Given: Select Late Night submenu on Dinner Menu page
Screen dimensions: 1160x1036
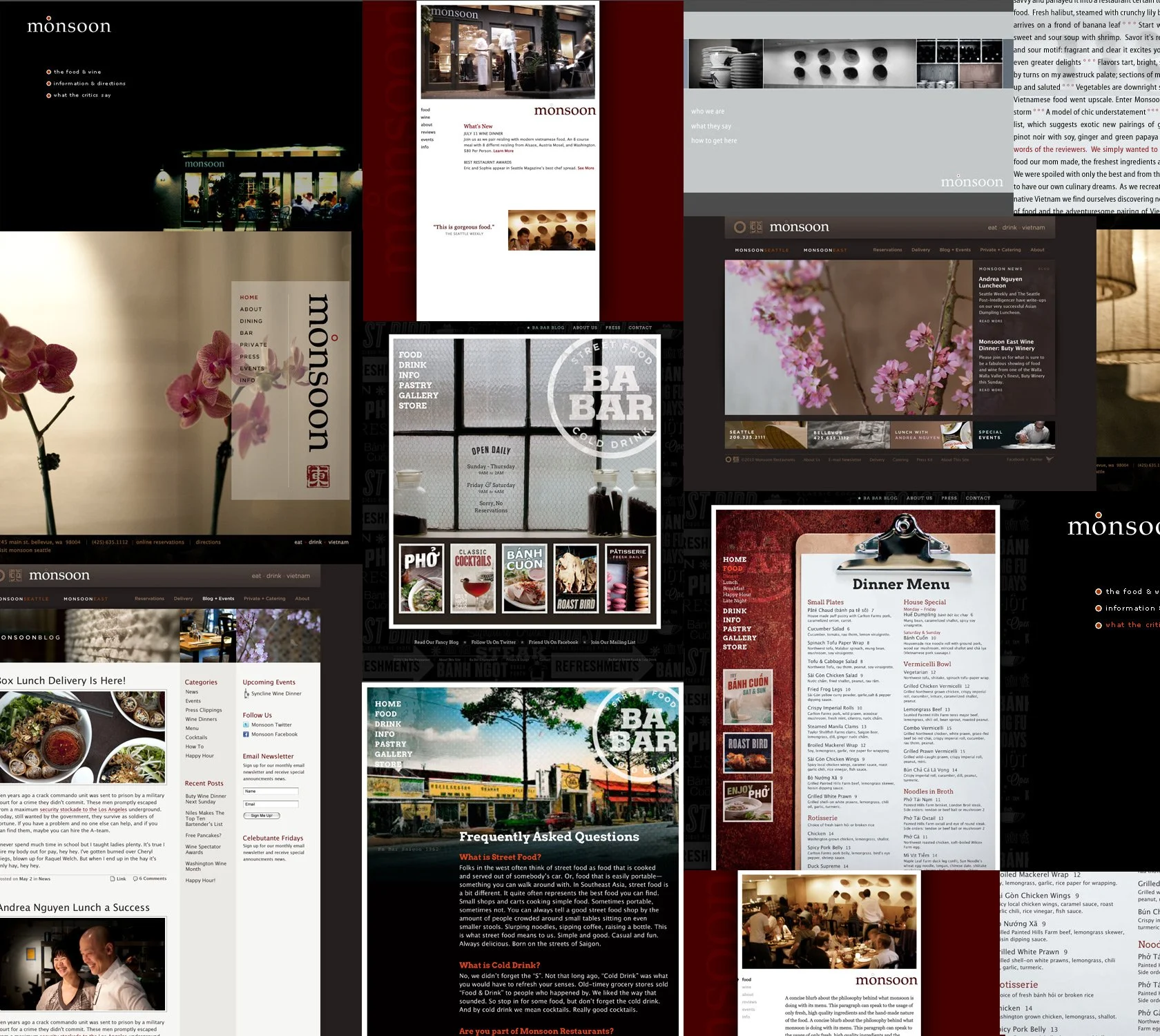Looking at the screenshot, I should 735,601.
